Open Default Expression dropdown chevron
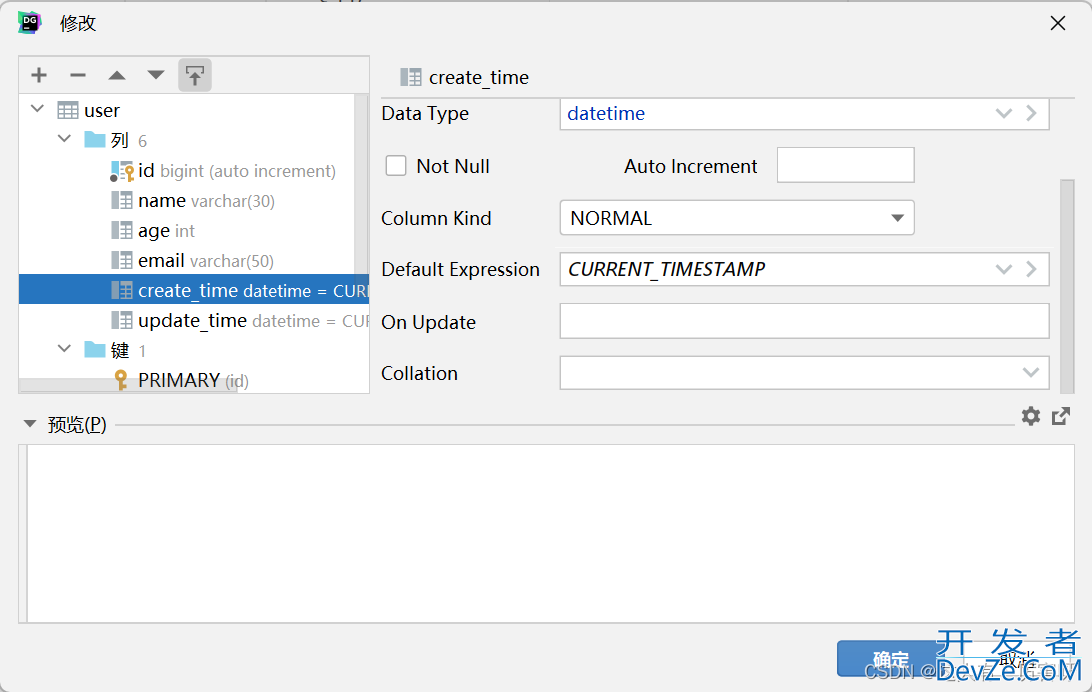The image size is (1092, 692). pos(1004,269)
